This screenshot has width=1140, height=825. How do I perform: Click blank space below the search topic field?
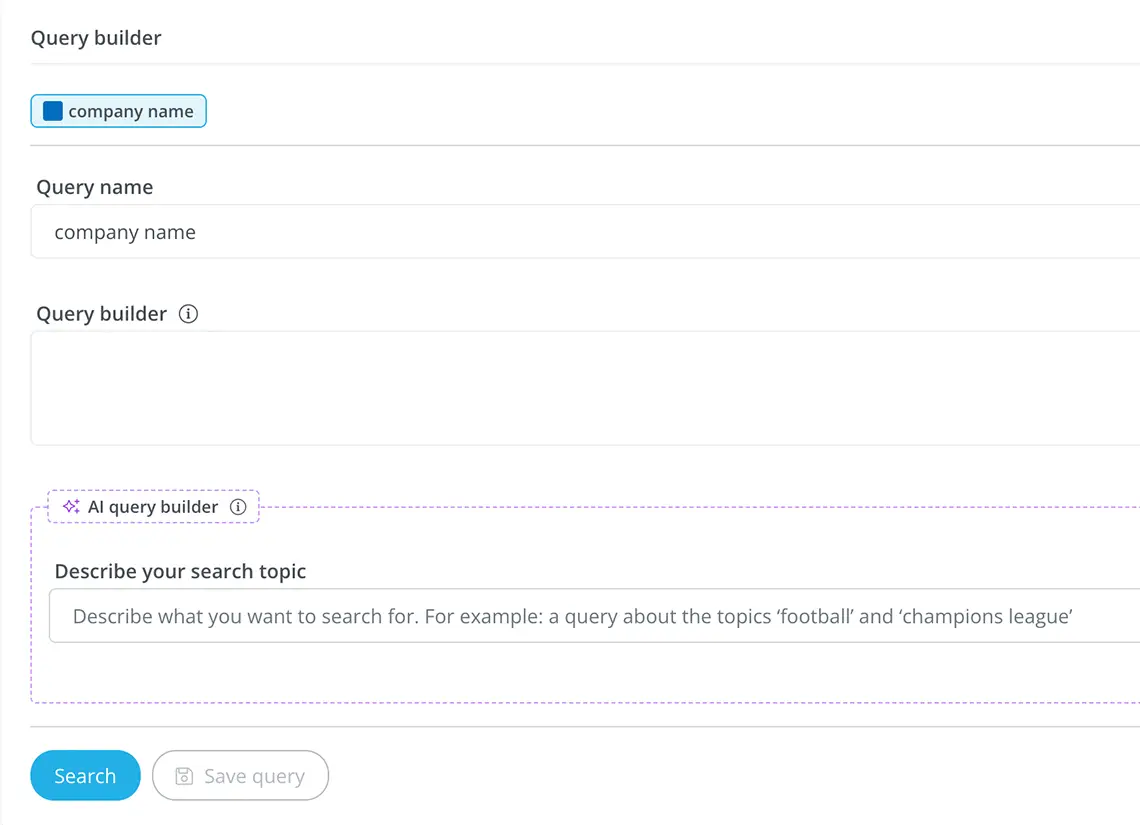(x=585, y=672)
